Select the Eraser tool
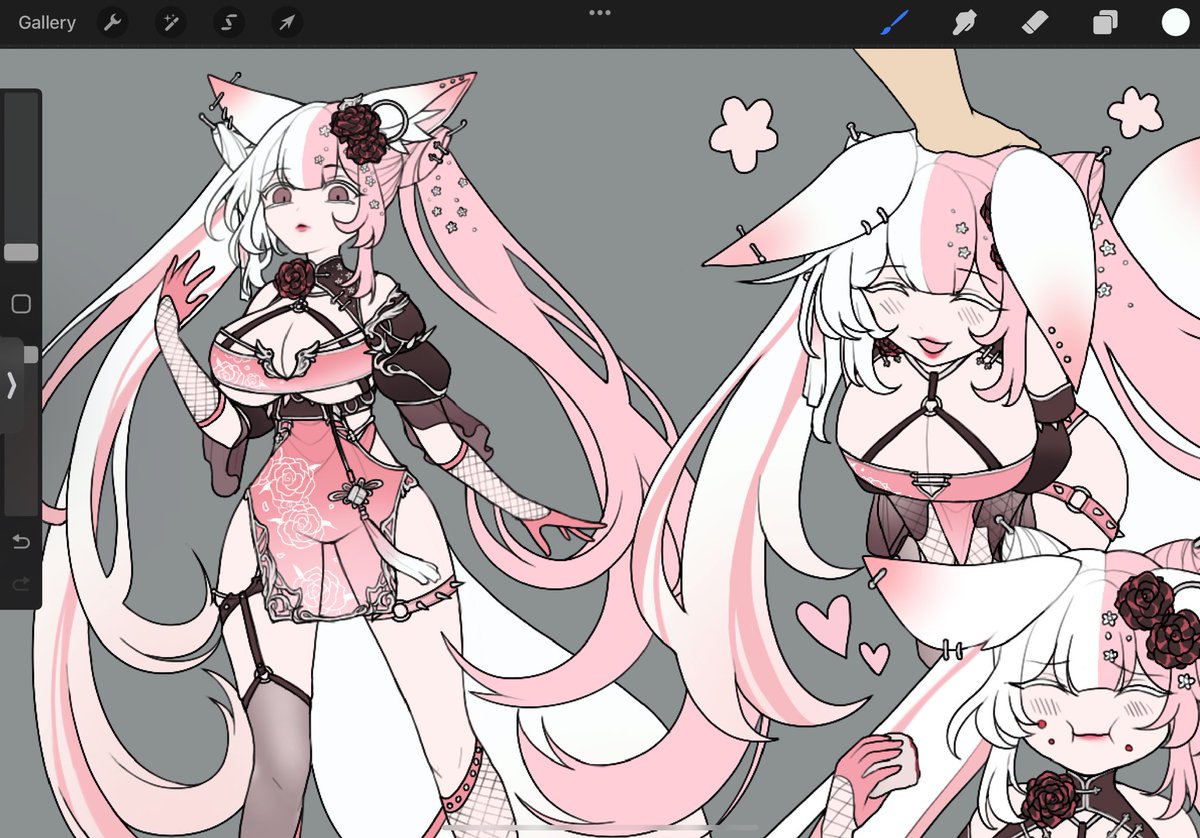 pos(1035,22)
